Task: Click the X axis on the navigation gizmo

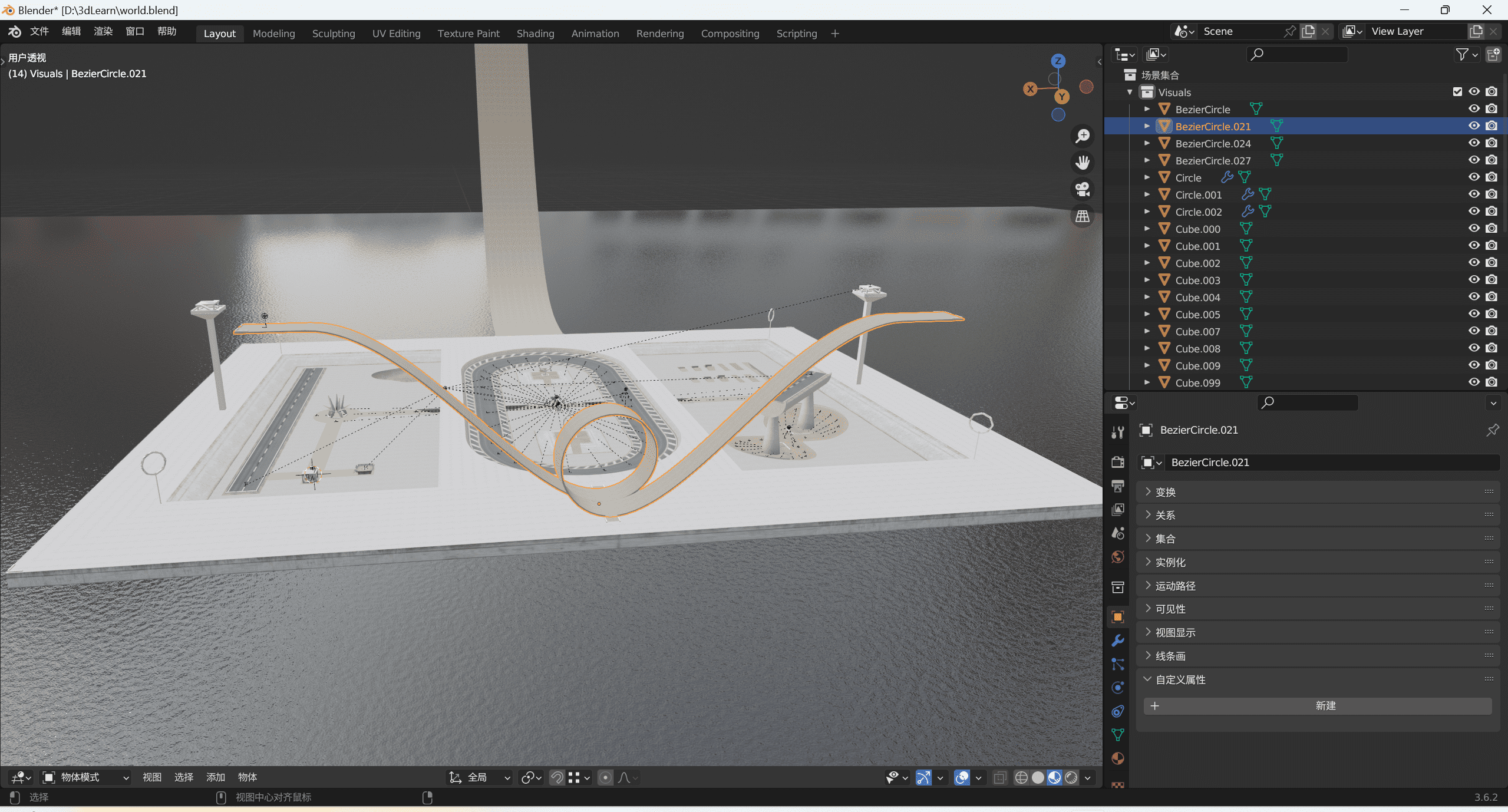Action: tap(1030, 89)
